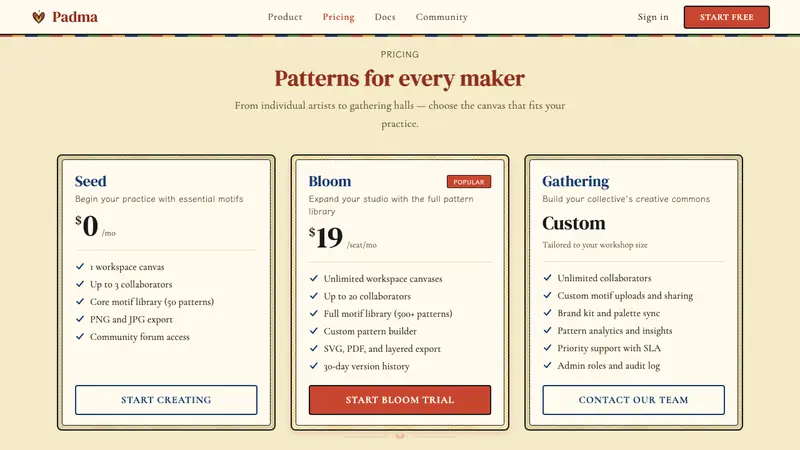Open the Docs nav item
This screenshot has width=800, height=450.
[x=385, y=17]
